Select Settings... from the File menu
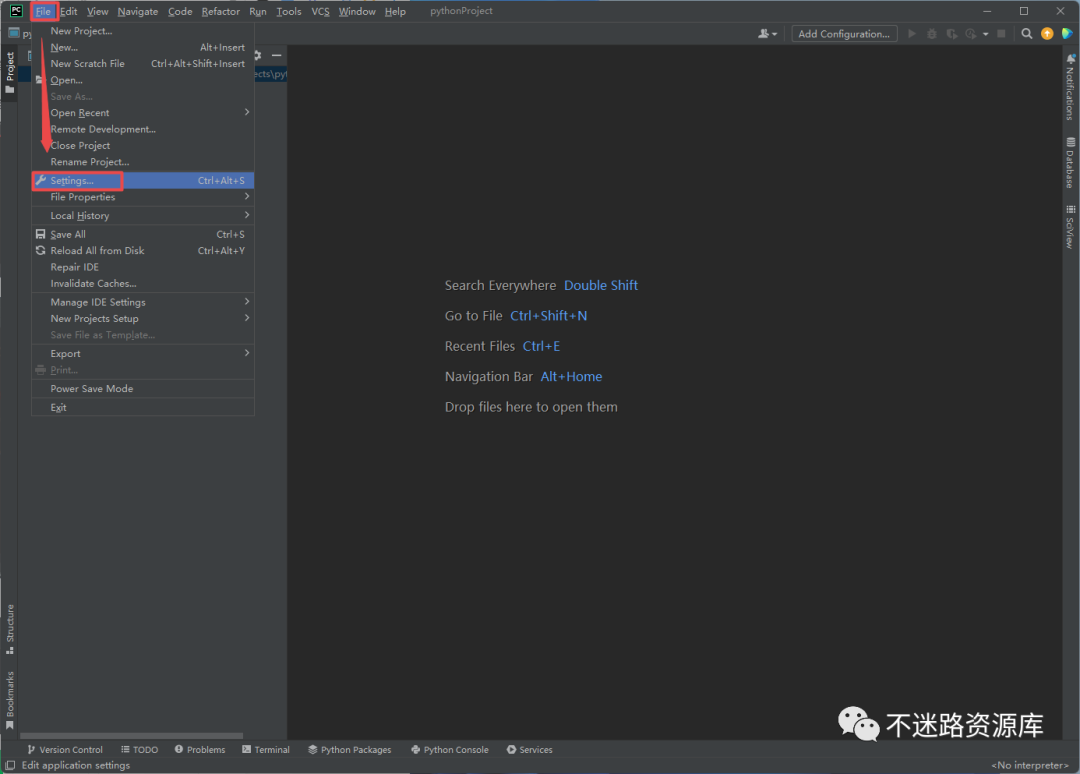Viewport: 1080px width, 774px height. (72, 181)
